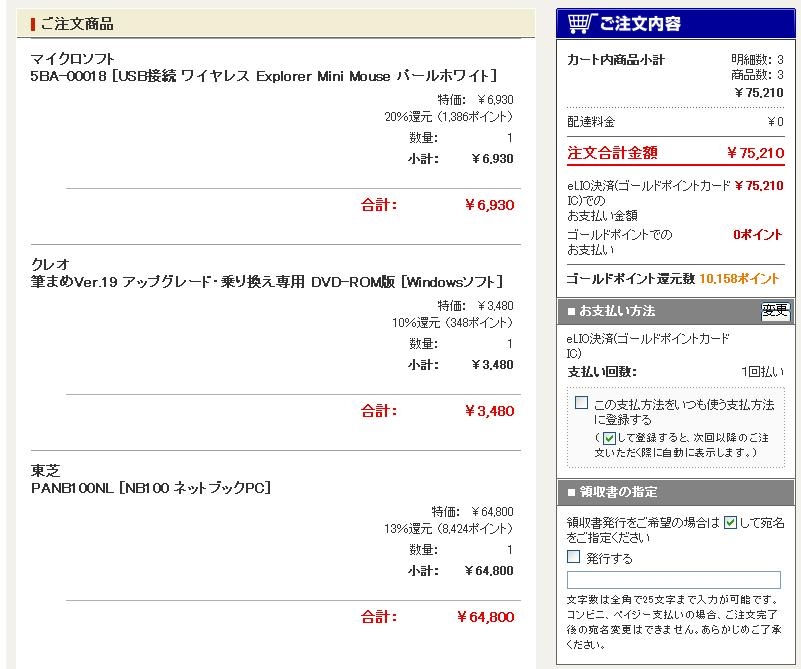801x669 pixels.
Task: Click the 1回払い payment count value
Action: [762, 372]
